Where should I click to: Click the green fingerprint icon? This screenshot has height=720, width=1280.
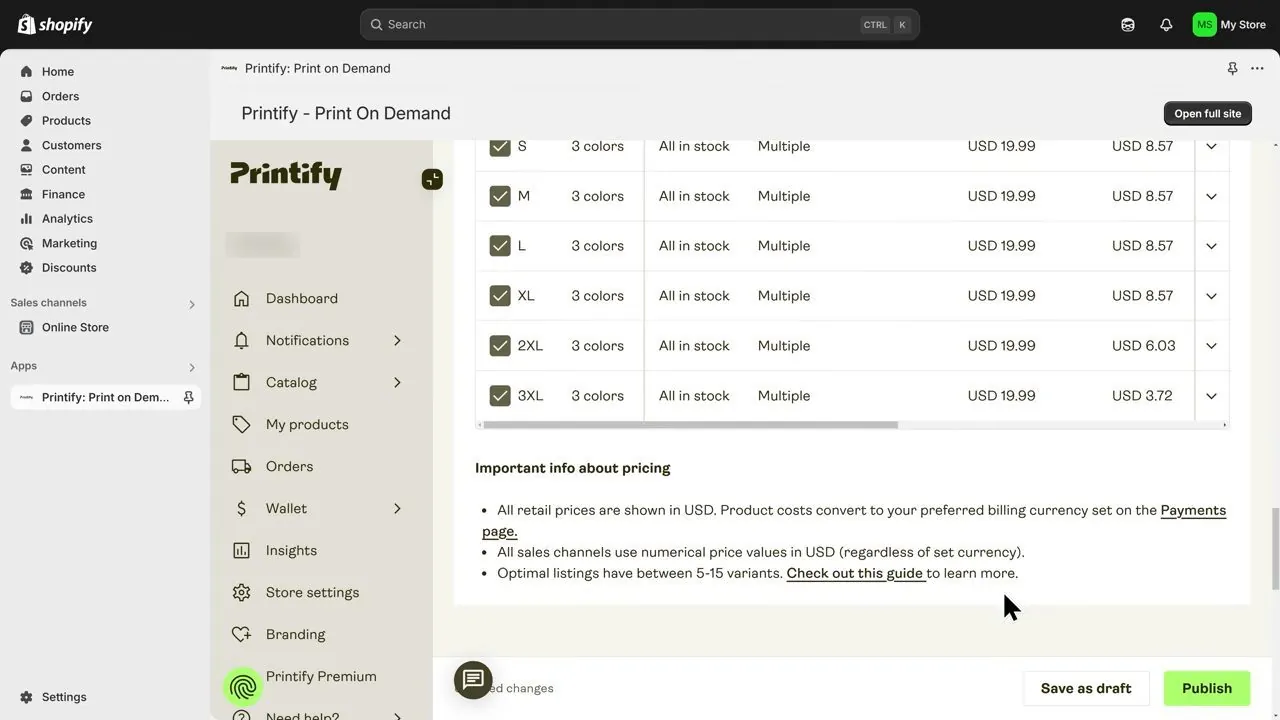click(243, 687)
